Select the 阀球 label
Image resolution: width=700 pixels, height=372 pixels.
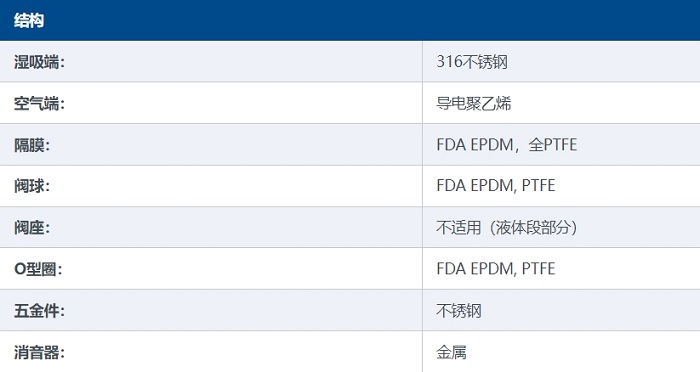32,186
